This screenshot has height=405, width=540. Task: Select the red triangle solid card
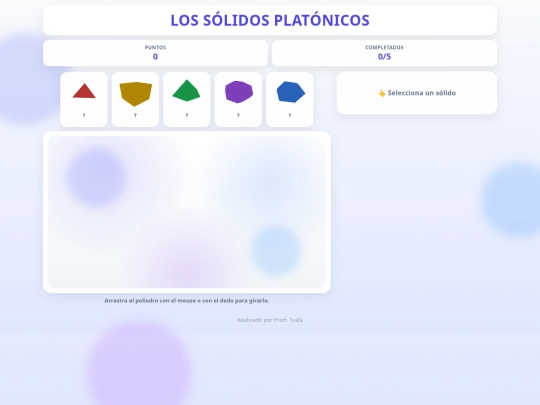click(x=84, y=100)
